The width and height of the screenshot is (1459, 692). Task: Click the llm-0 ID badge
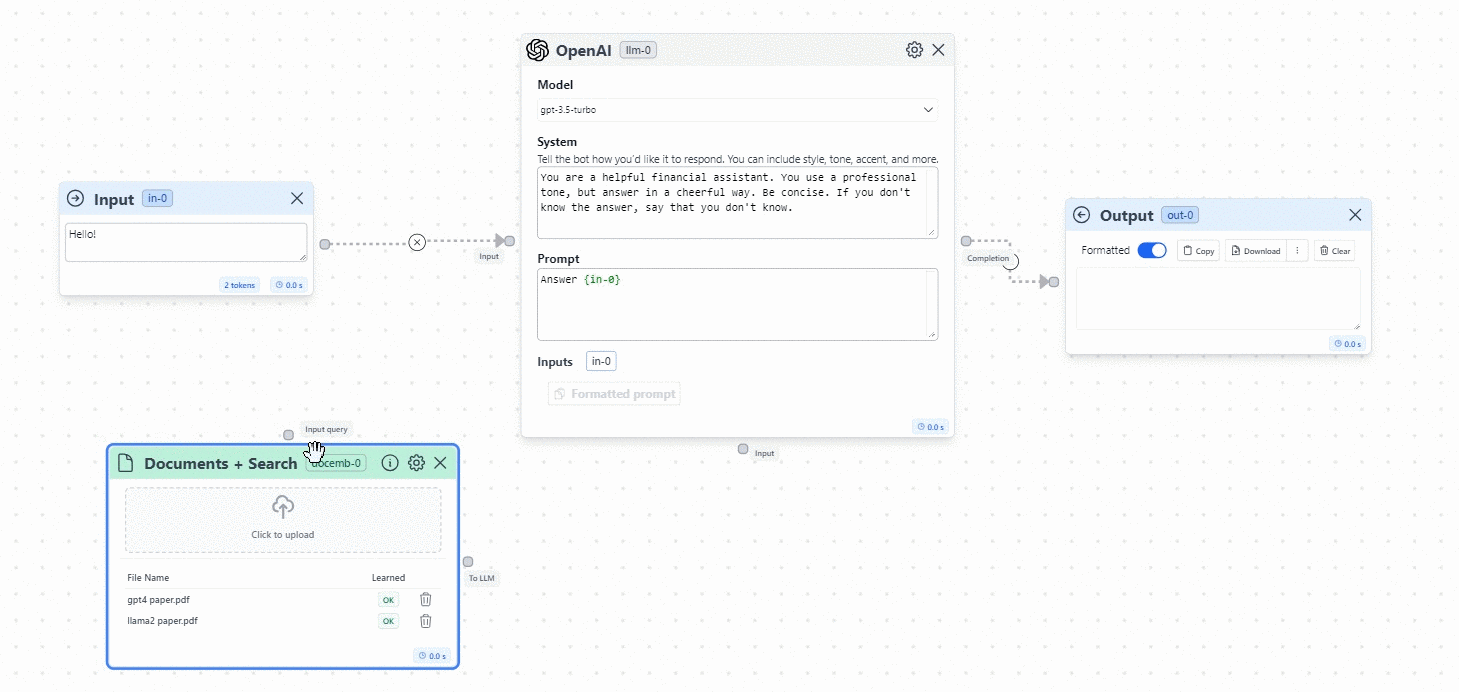click(x=638, y=50)
